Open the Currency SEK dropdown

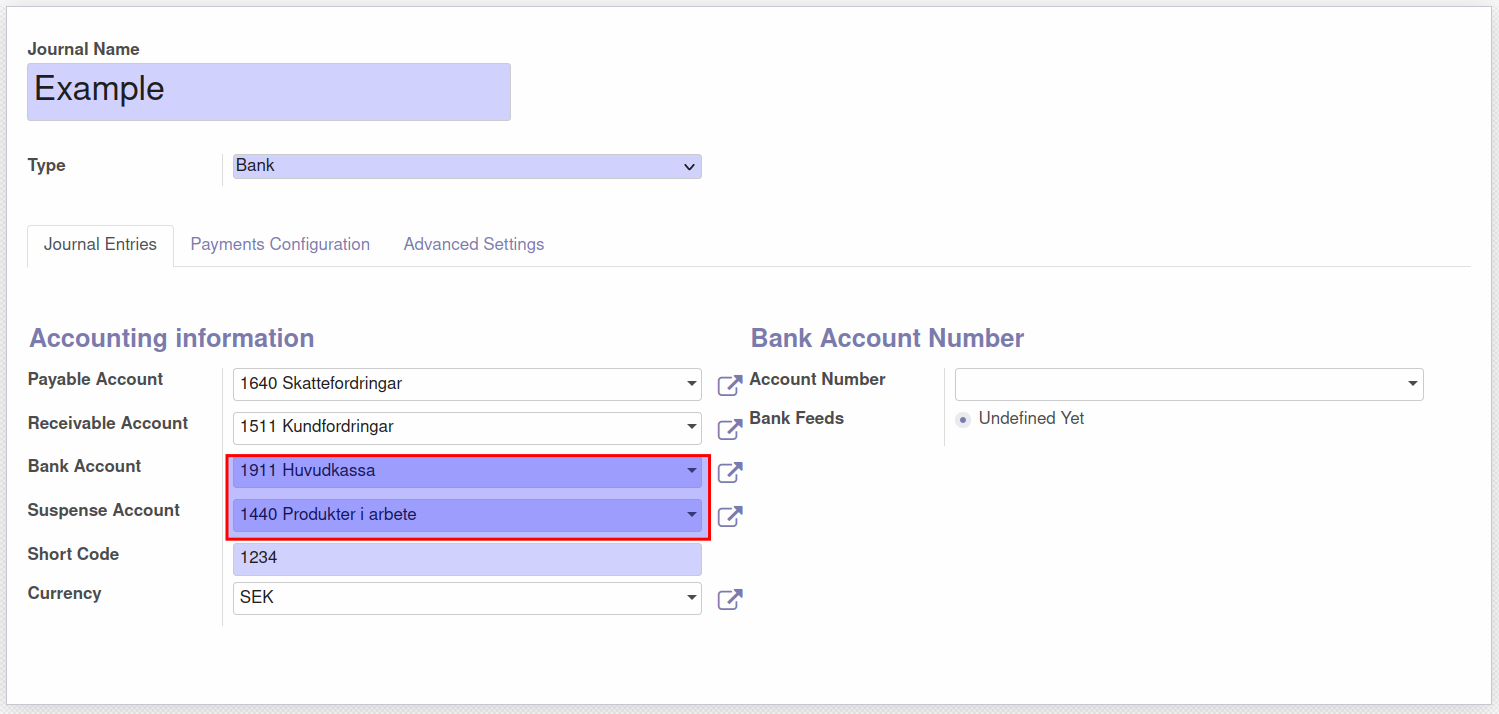click(x=467, y=598)
